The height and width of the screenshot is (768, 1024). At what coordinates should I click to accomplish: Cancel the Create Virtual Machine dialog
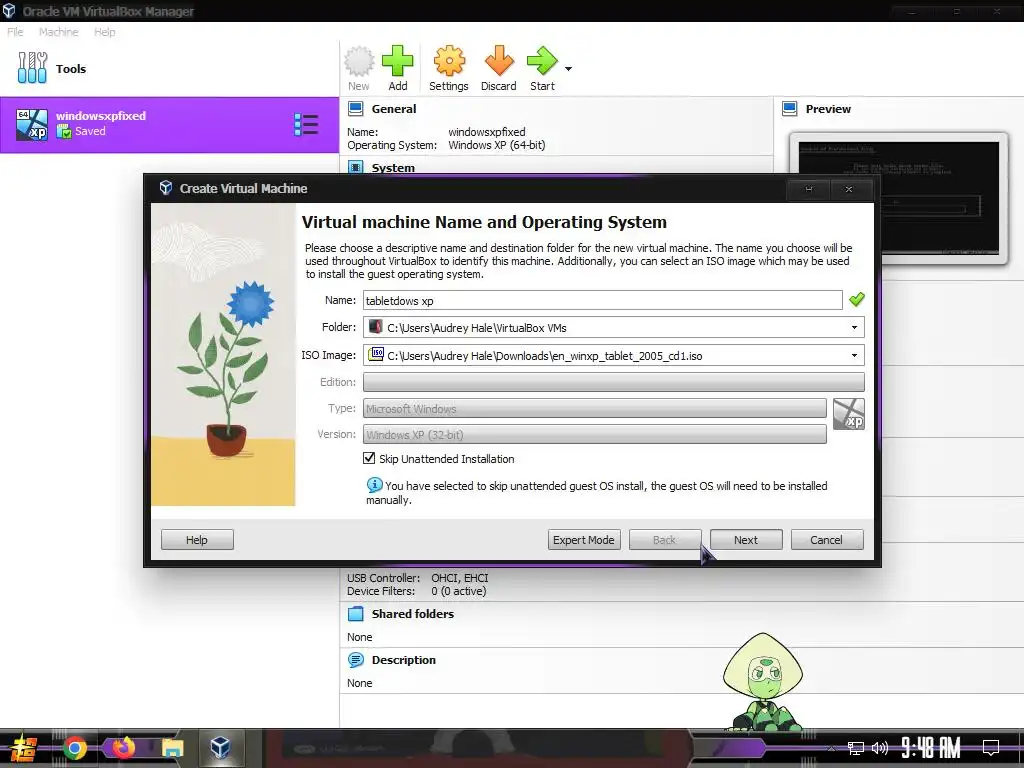pos(826,539)
